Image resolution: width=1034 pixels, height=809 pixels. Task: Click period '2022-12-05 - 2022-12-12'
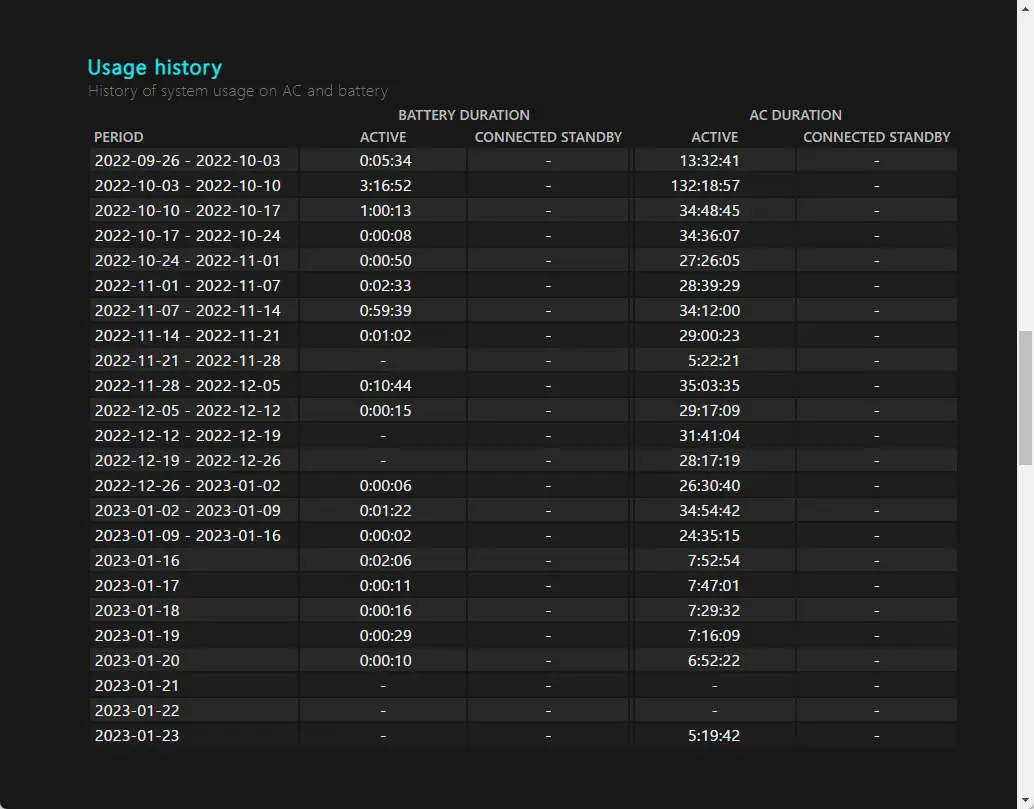[x=187, y=411]
